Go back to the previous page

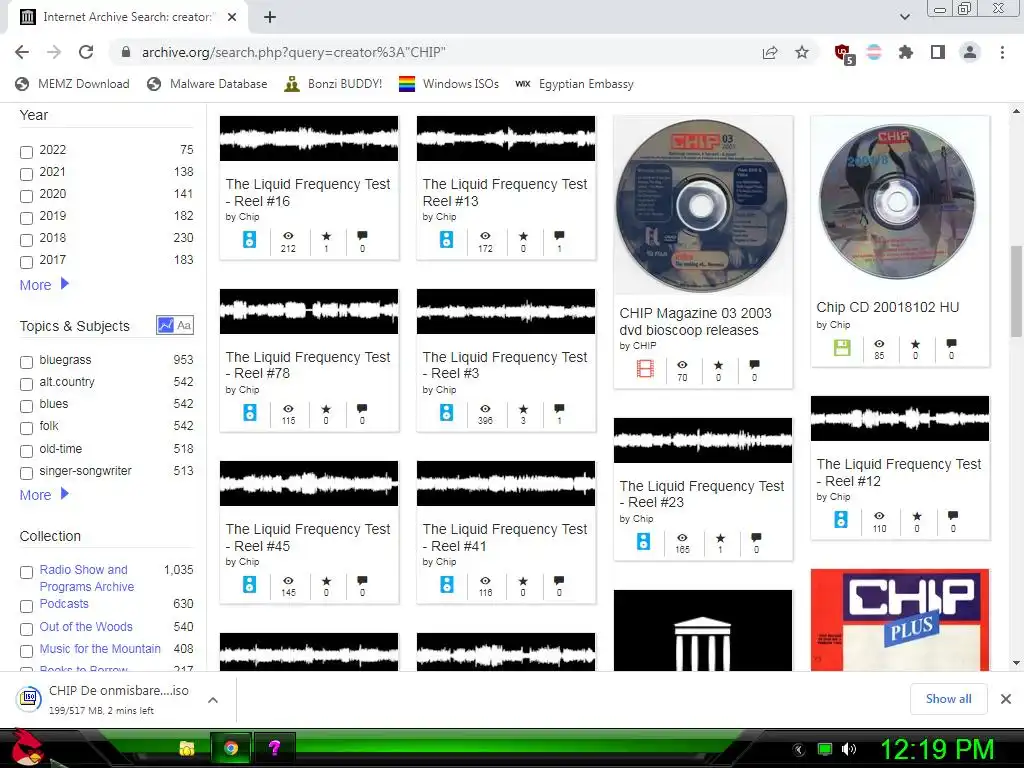pos(22,52)
